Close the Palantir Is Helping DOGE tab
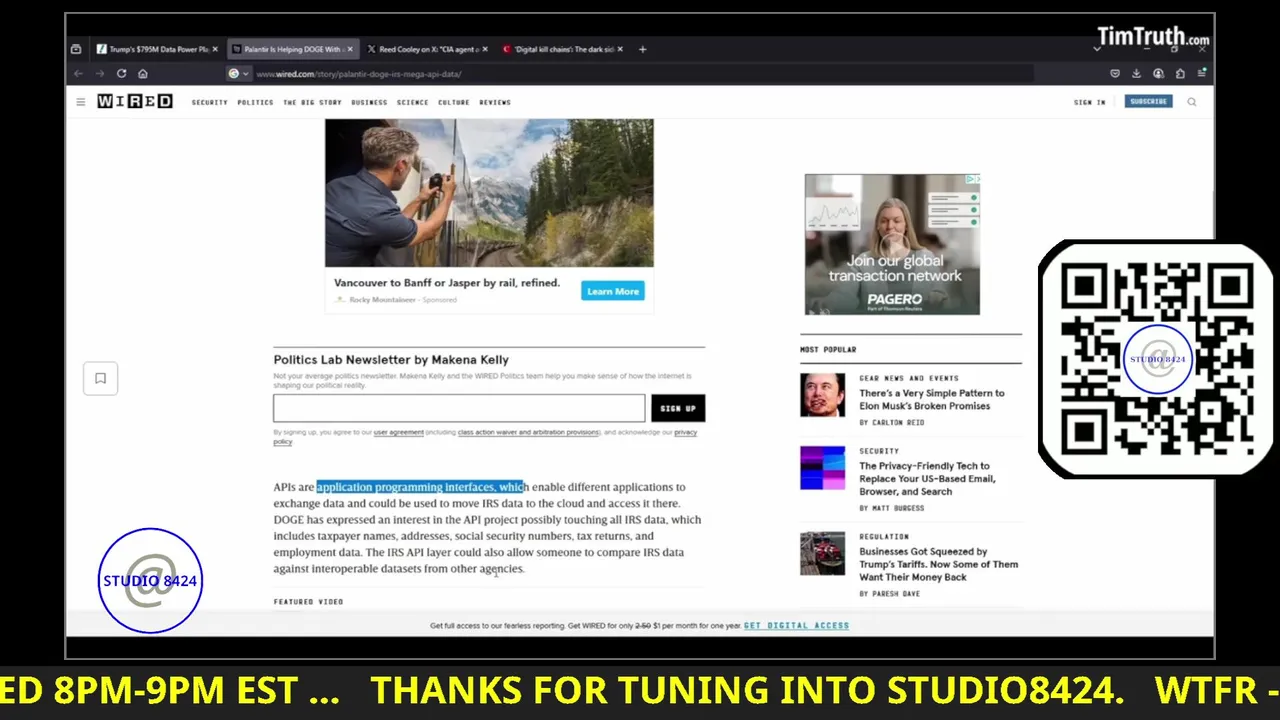The image size is (1280, 720). click(x=350, y=49)
